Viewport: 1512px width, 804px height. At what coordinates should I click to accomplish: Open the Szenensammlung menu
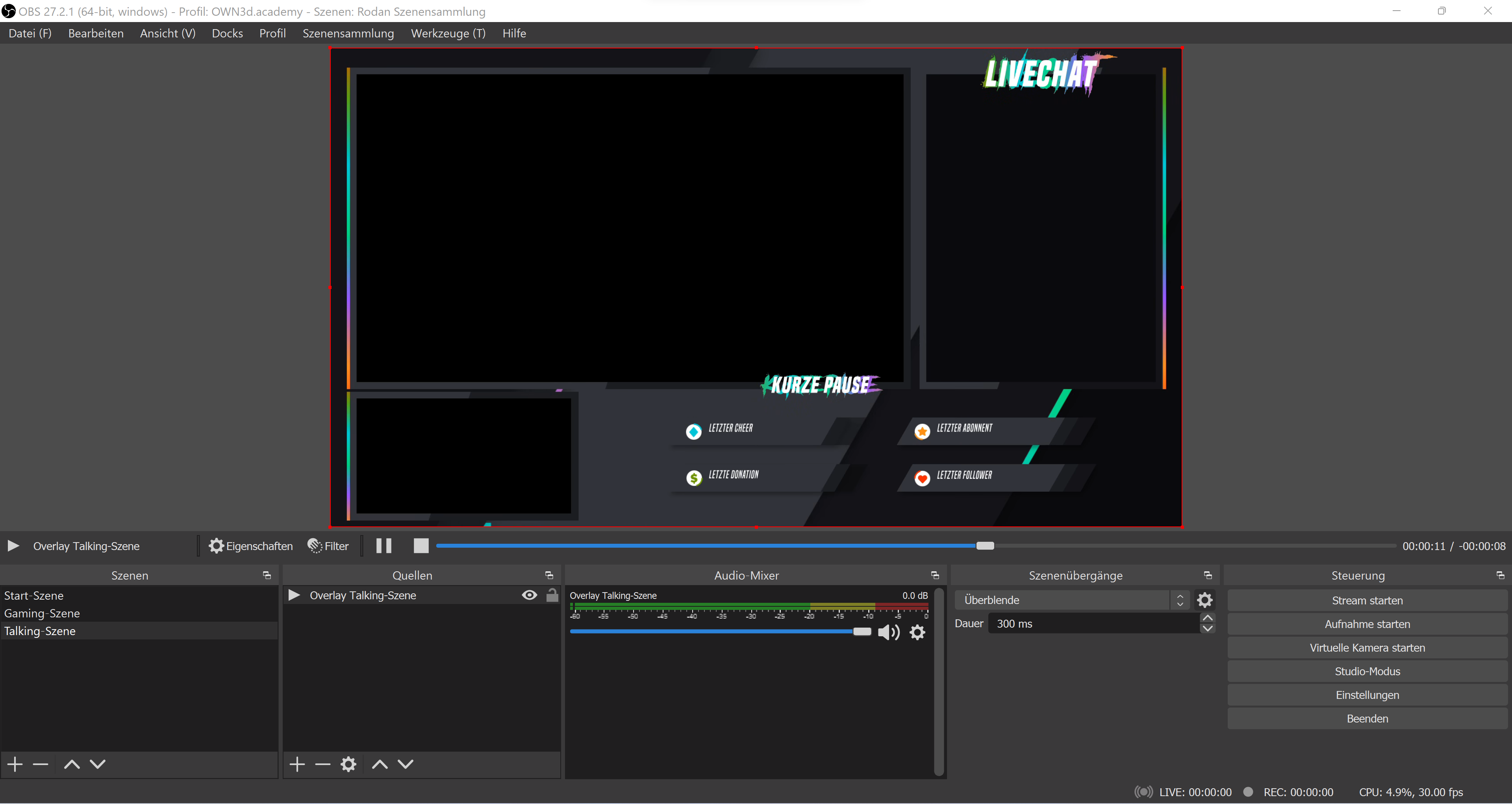coord(348,33)
